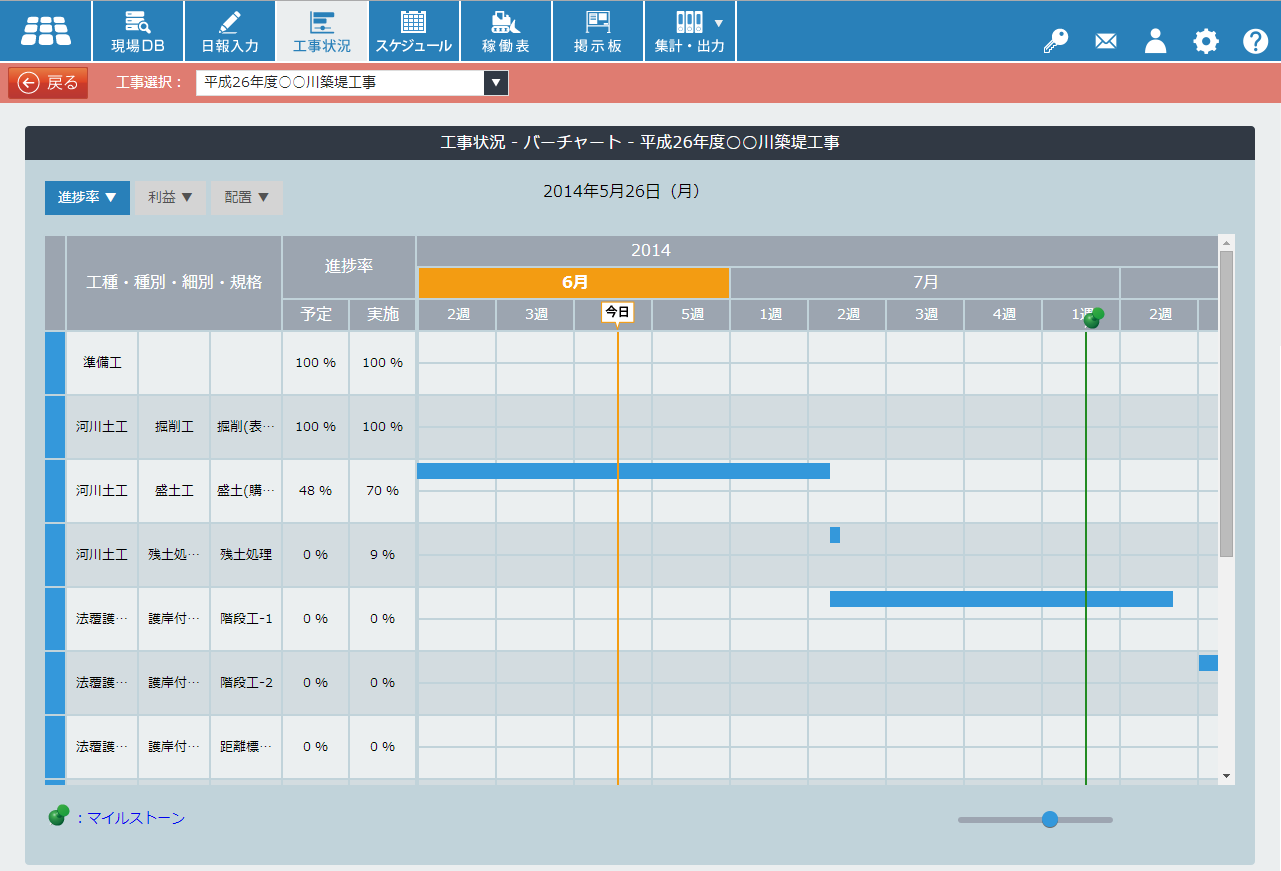Open the 現場DB tab
1281x871 pixels.
138,31
